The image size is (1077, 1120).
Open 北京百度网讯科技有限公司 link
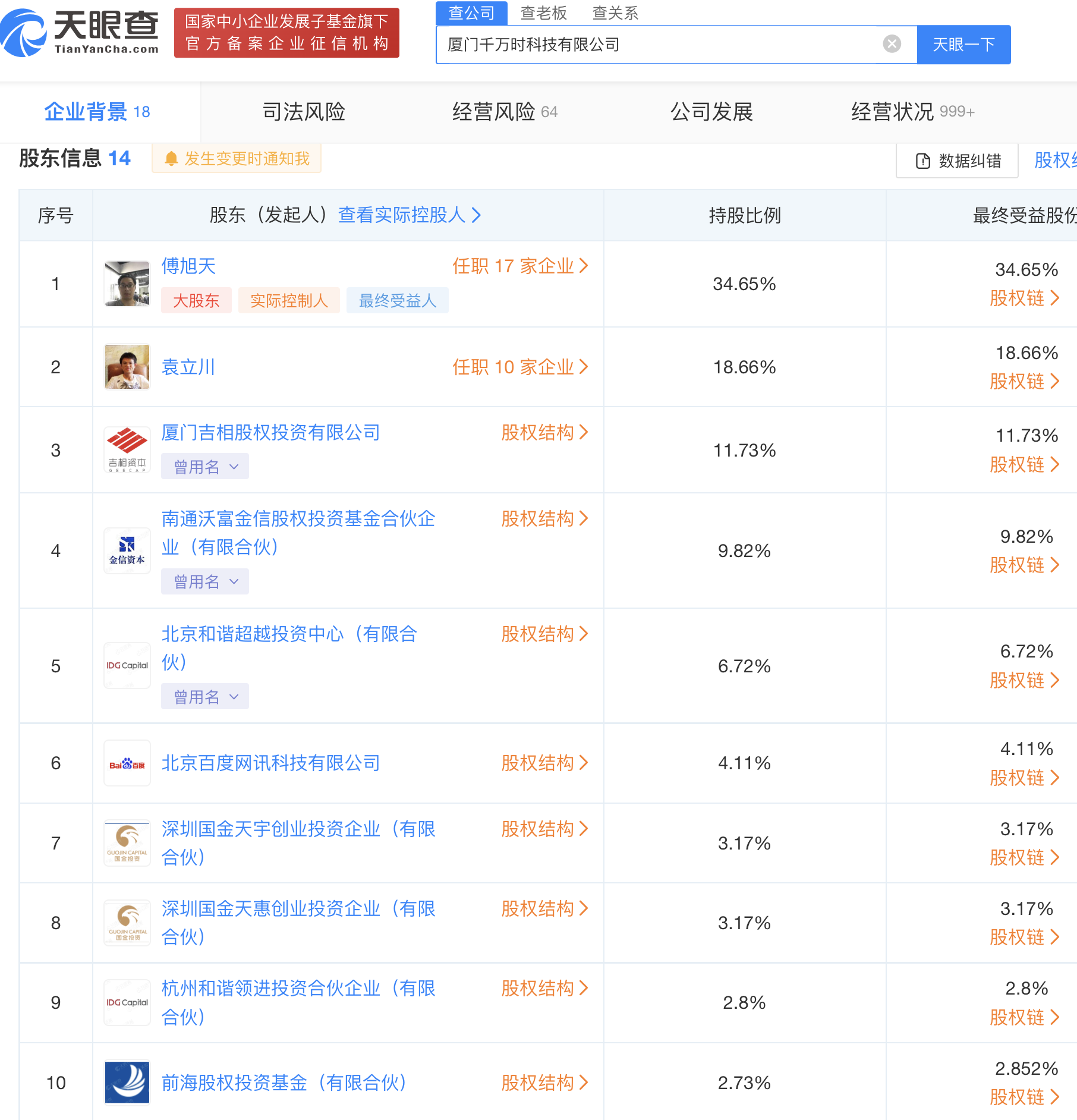click(271, 763)
